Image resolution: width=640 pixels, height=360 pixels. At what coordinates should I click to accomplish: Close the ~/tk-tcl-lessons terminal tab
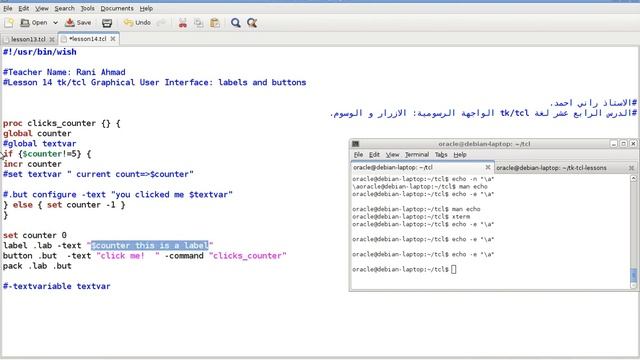click(631, 168)
